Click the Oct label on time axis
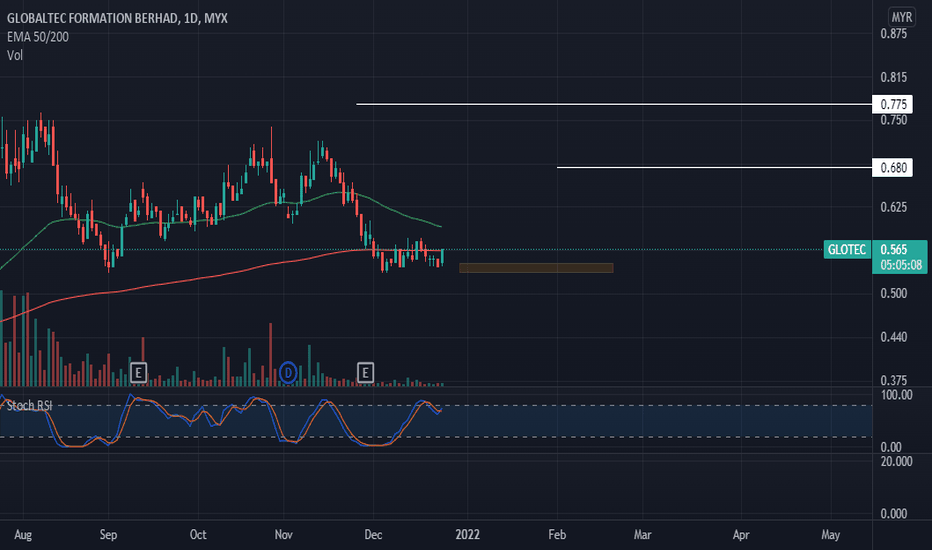 click(198, 535)
